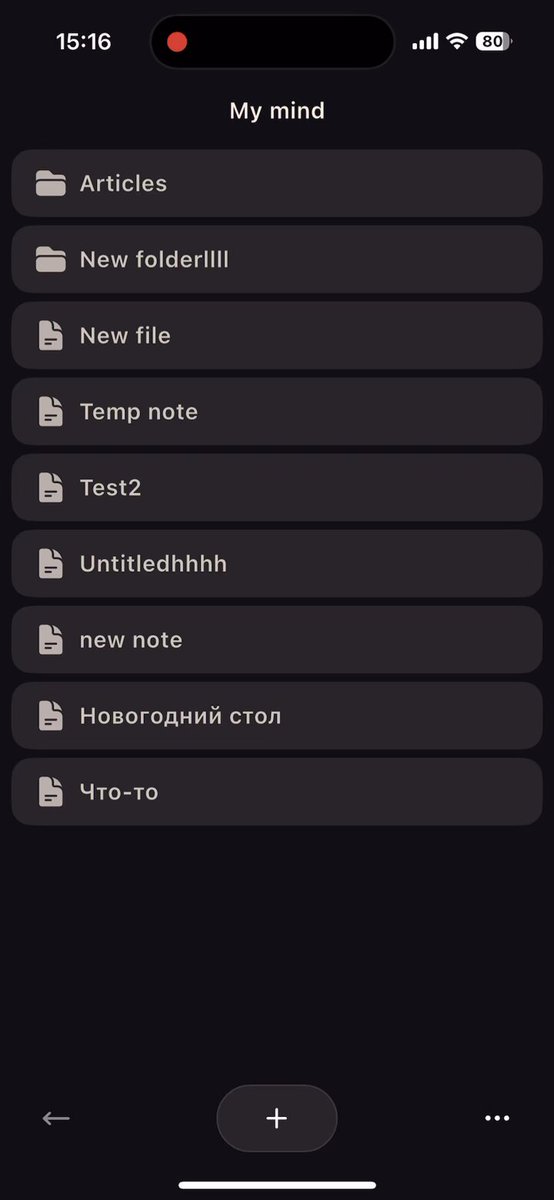Viewport: 554px width, 1200px height.
Task: Open the Articles folder
Action: point(277,183)
